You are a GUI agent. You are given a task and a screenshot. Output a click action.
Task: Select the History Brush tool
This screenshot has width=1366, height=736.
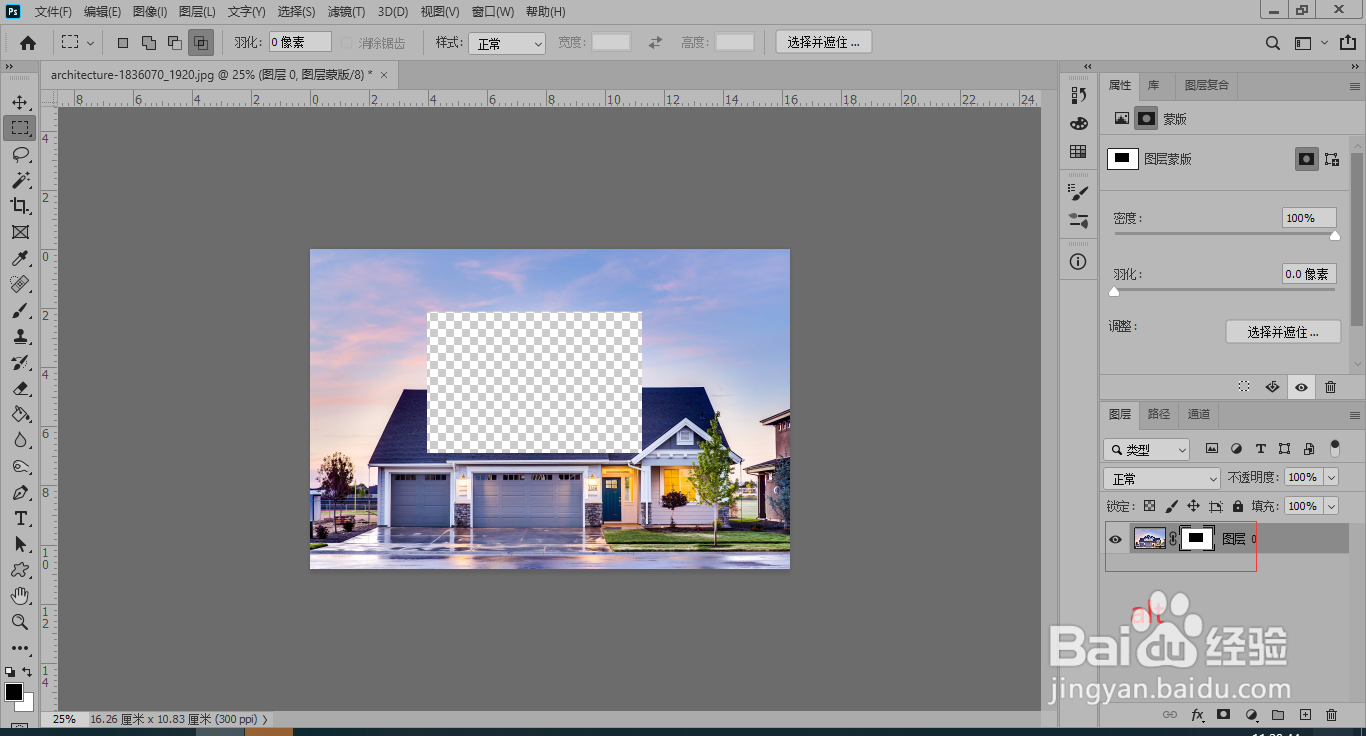[20, 363]
